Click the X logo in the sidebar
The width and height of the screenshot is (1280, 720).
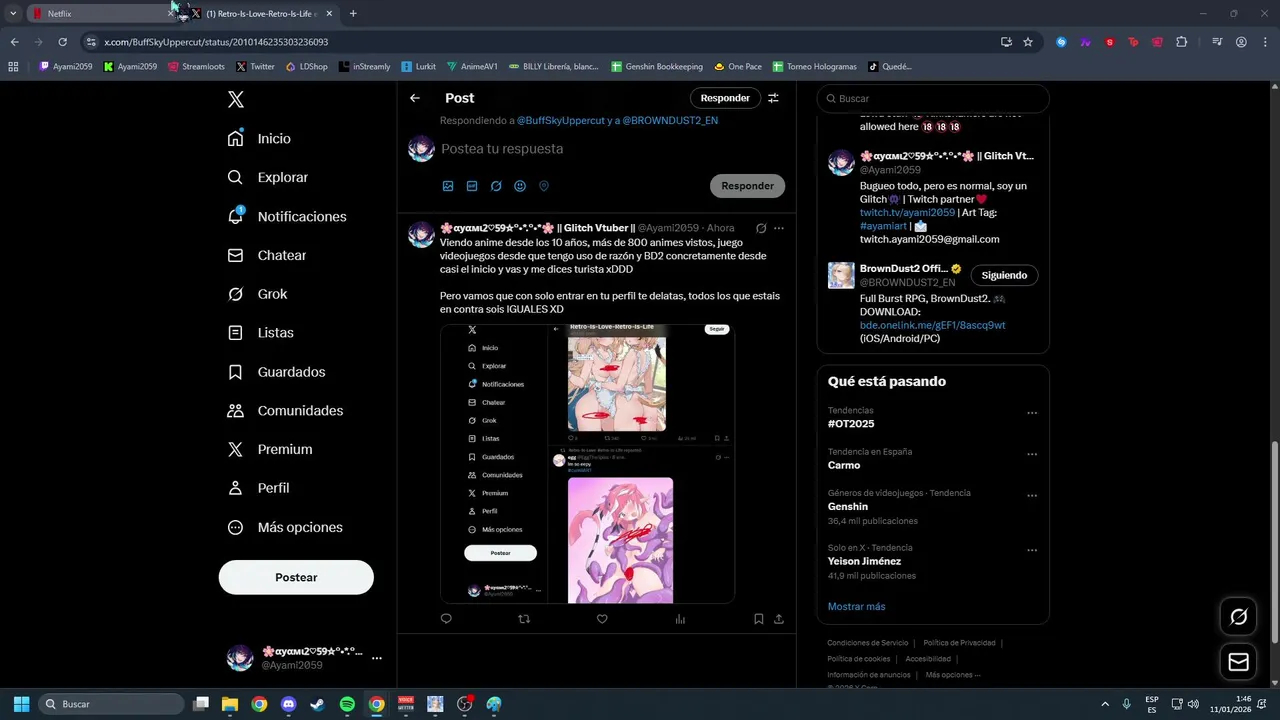(235, 99)
